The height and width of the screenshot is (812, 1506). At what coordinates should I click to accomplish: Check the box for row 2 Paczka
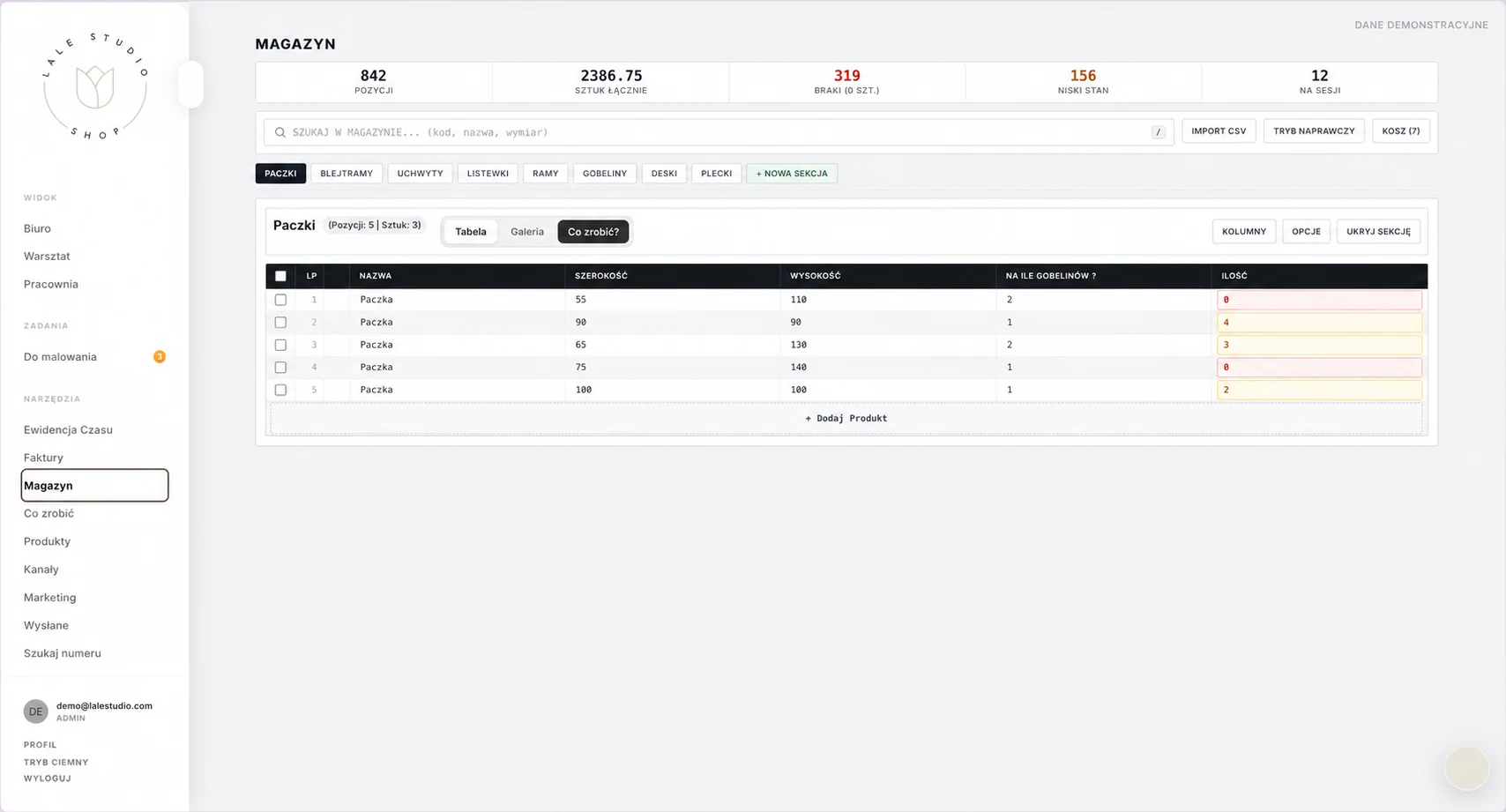coord(280,323)
